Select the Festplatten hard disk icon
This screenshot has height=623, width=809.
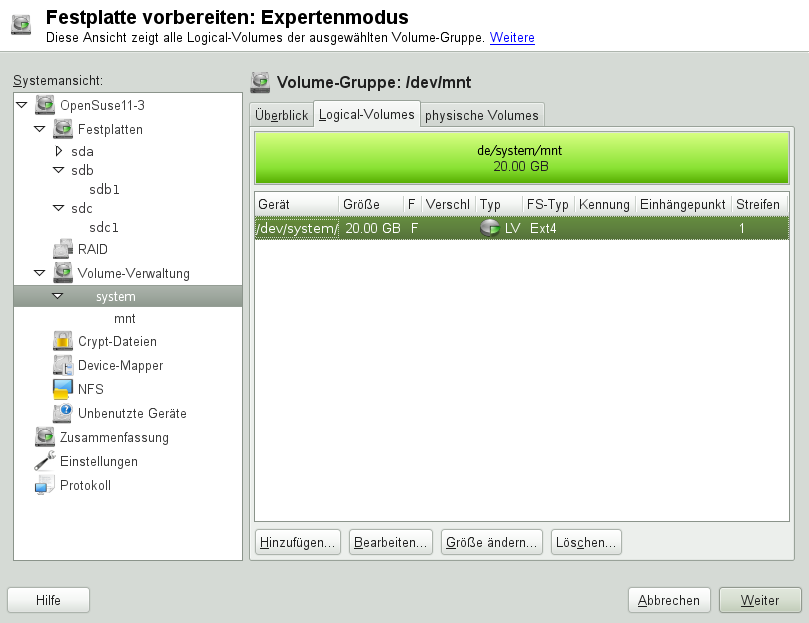click(62, 129)
